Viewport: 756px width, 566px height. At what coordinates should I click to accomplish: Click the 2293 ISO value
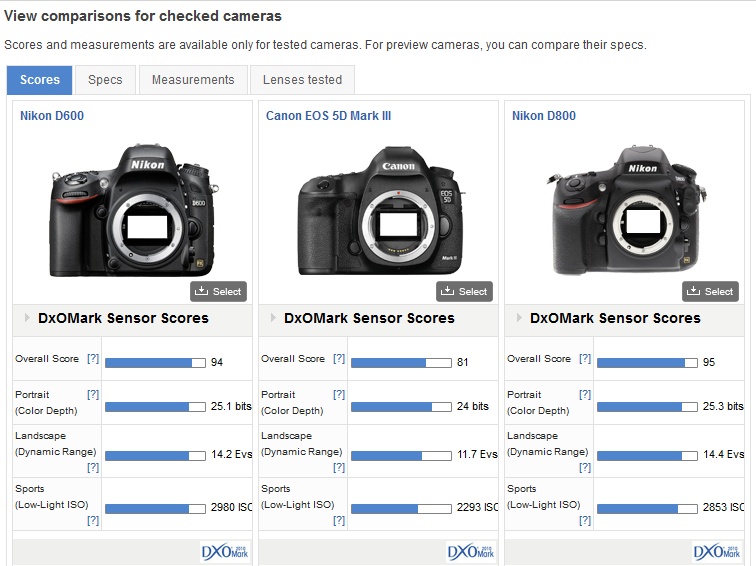pyautogui.click(x=477, y=508)
